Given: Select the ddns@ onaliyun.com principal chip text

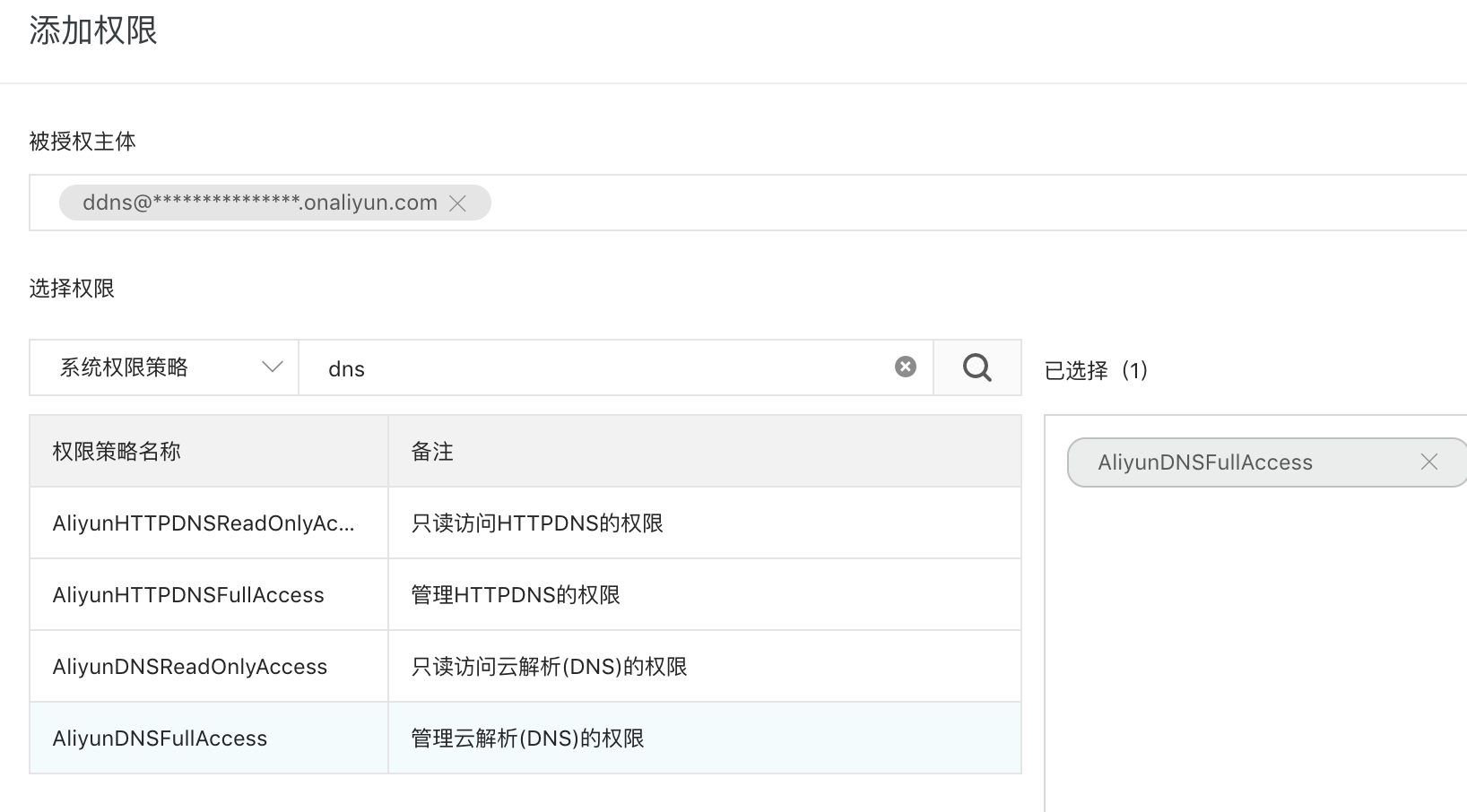Looking at the screenshot, I should pyautogui.click(x=259, y=203).
